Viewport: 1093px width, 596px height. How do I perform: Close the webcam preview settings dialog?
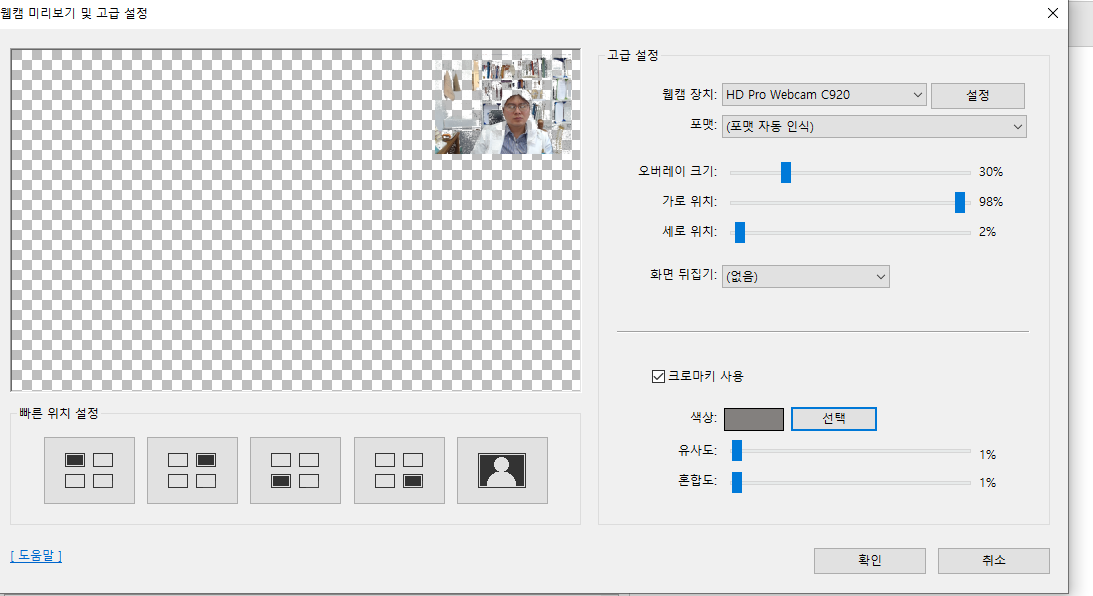(1053, 13)
